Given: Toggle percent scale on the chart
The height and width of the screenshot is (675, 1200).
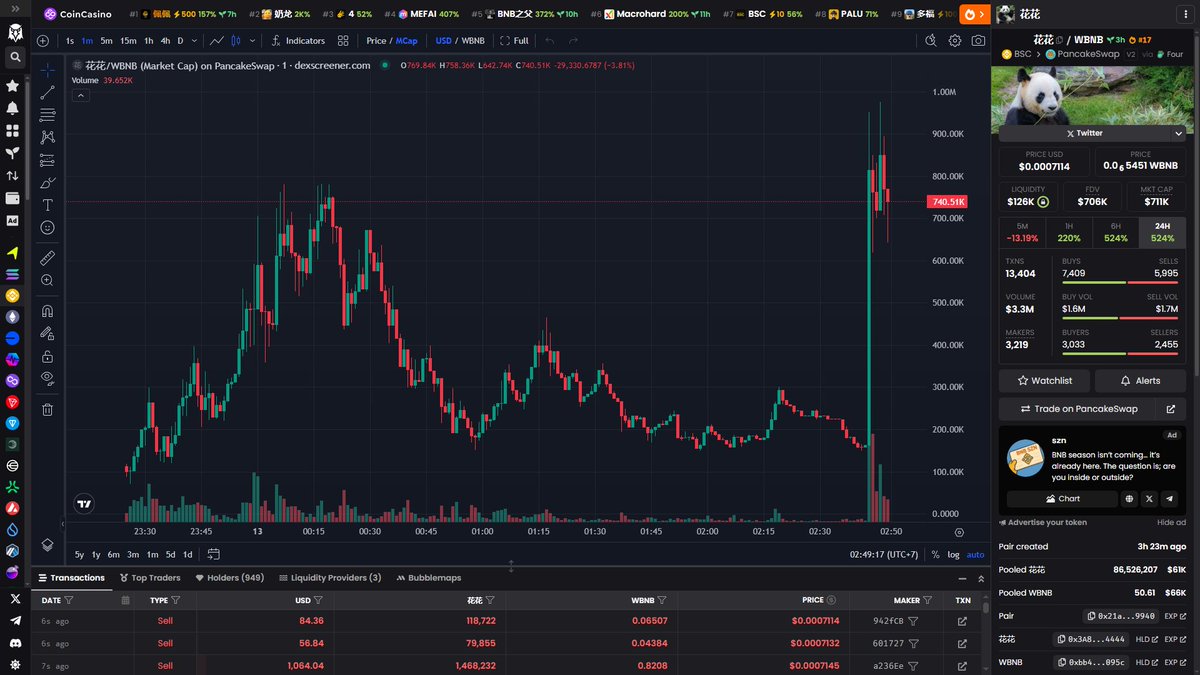Looking at the screenshot, I should point(935,554).
